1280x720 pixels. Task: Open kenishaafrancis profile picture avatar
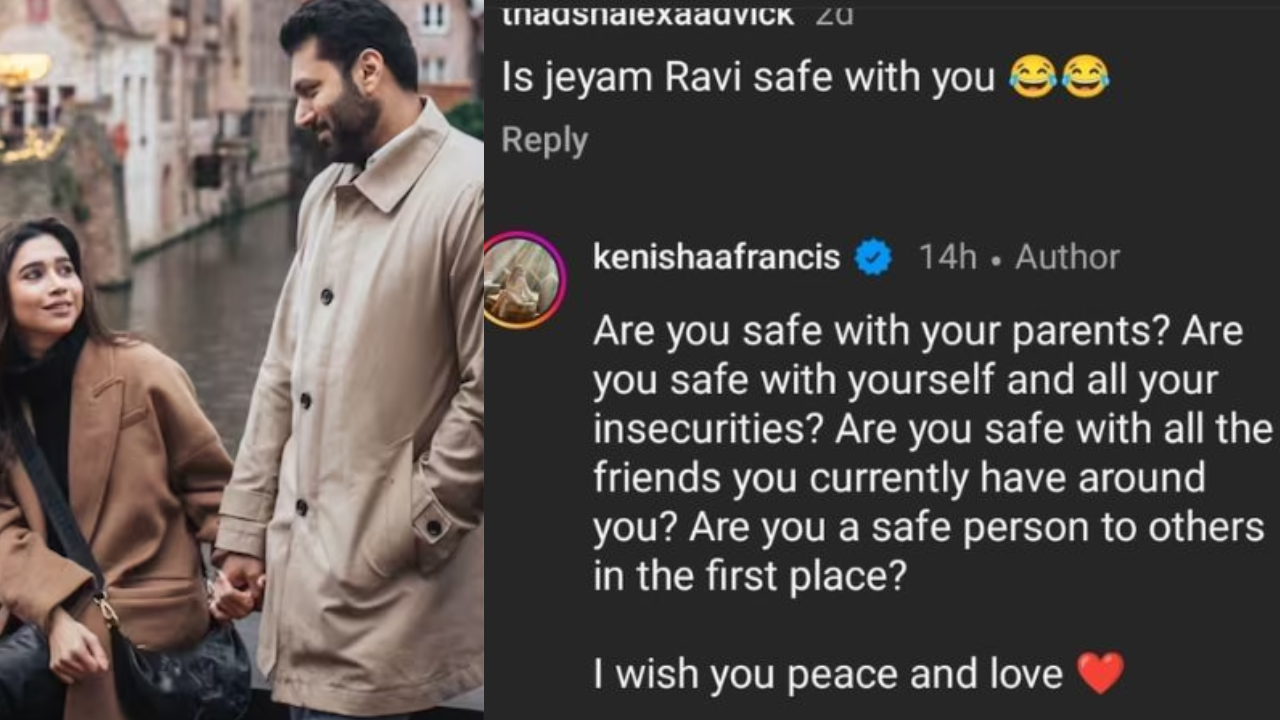coord(525,280)
